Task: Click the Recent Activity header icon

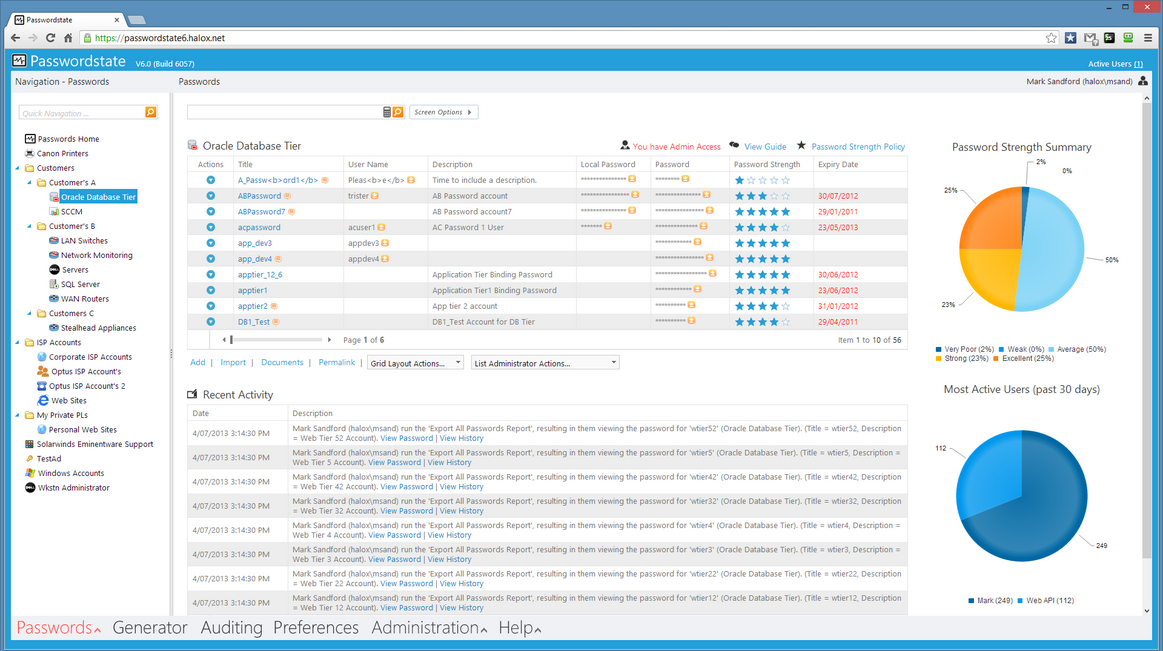Action: pyautogui.click(x=193, y=394)
